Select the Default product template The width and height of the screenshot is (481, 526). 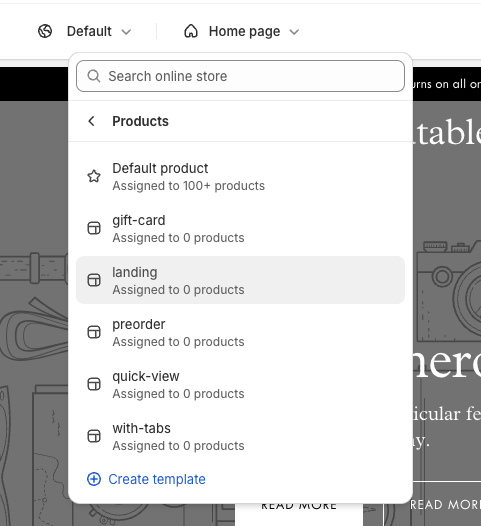click(240, 176)
